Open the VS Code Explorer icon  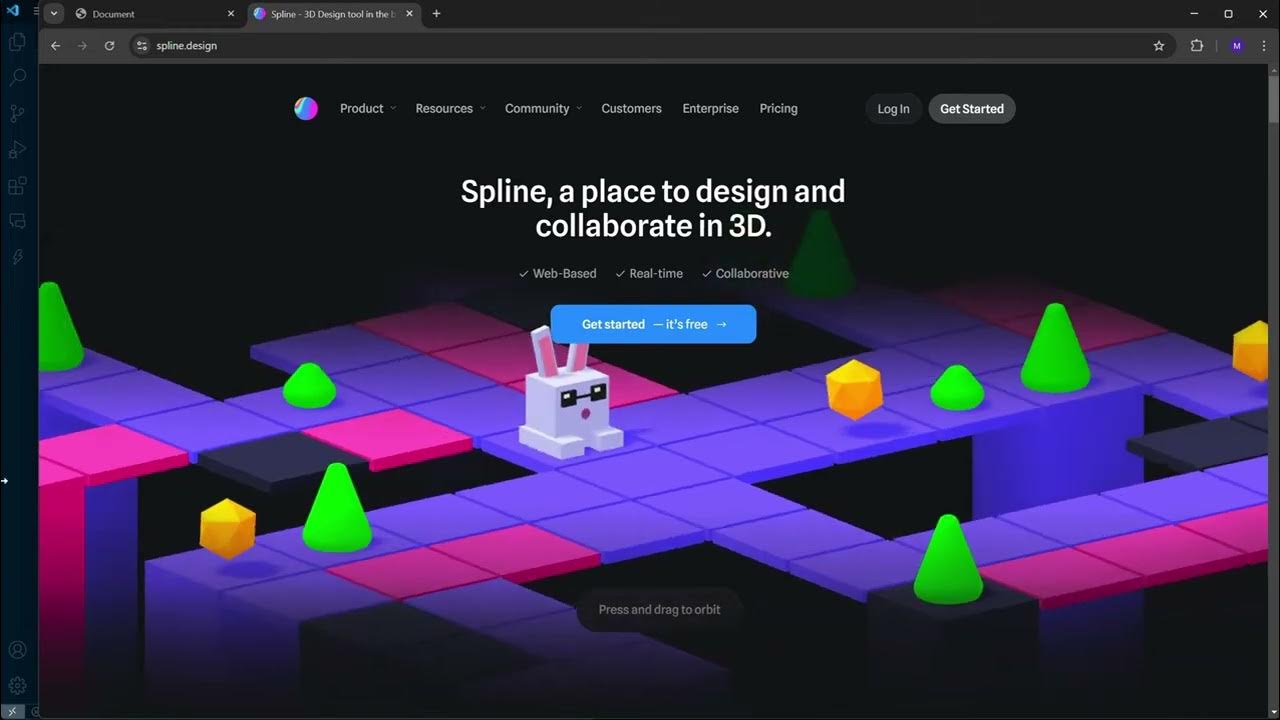17,42
